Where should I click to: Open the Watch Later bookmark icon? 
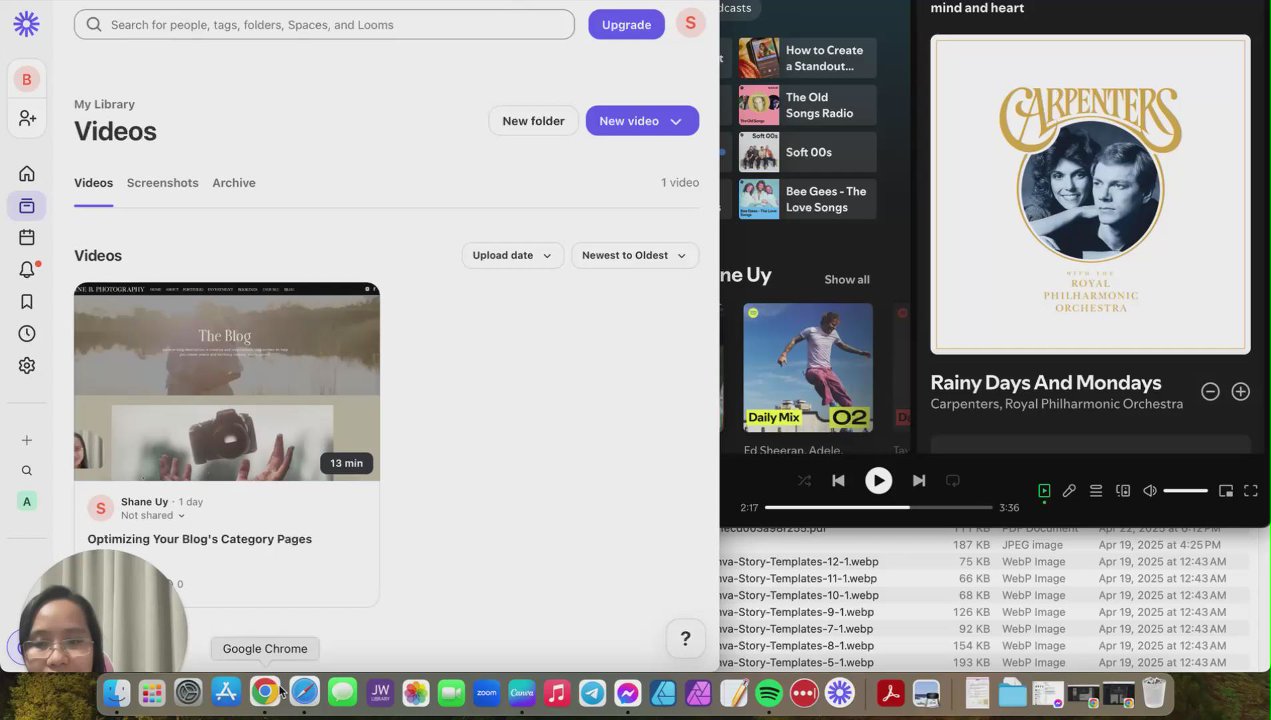(x=27, y=302)
